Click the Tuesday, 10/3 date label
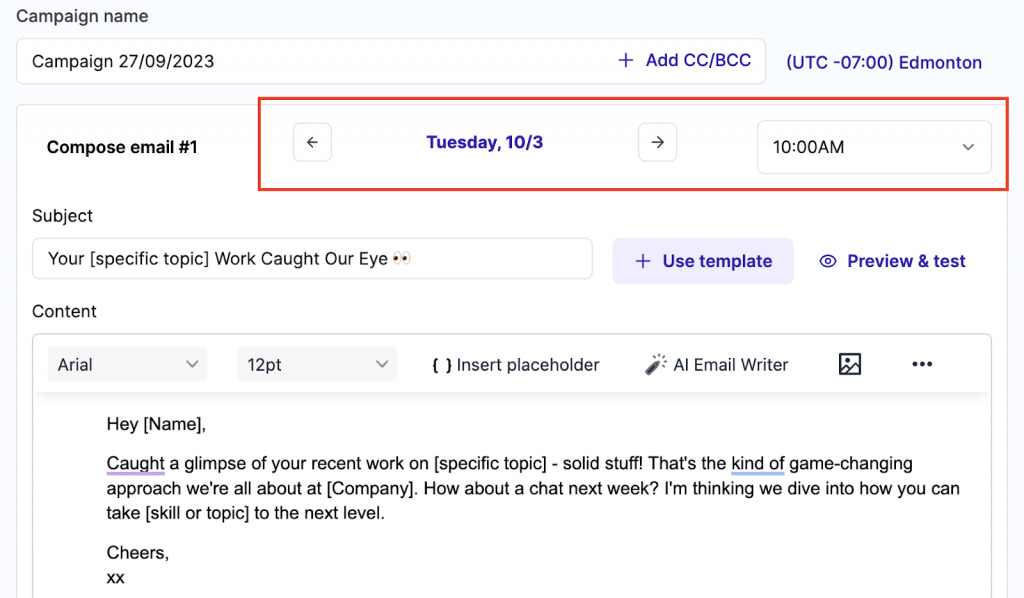Image resolution: width=1024 pixels, height=598 pixels. pos(484,142)
